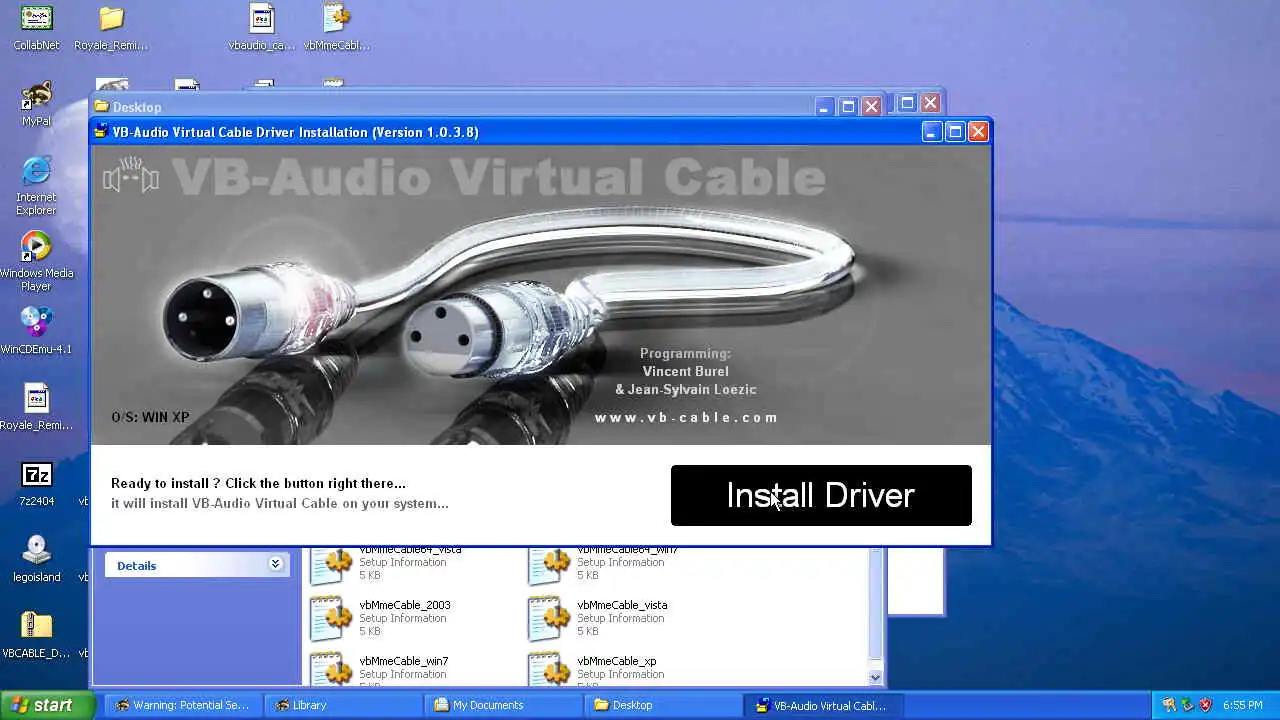Close the VB-Audio Virtual Cable installer window
The height and width of the screenshot is (720, 1280).
978,131
